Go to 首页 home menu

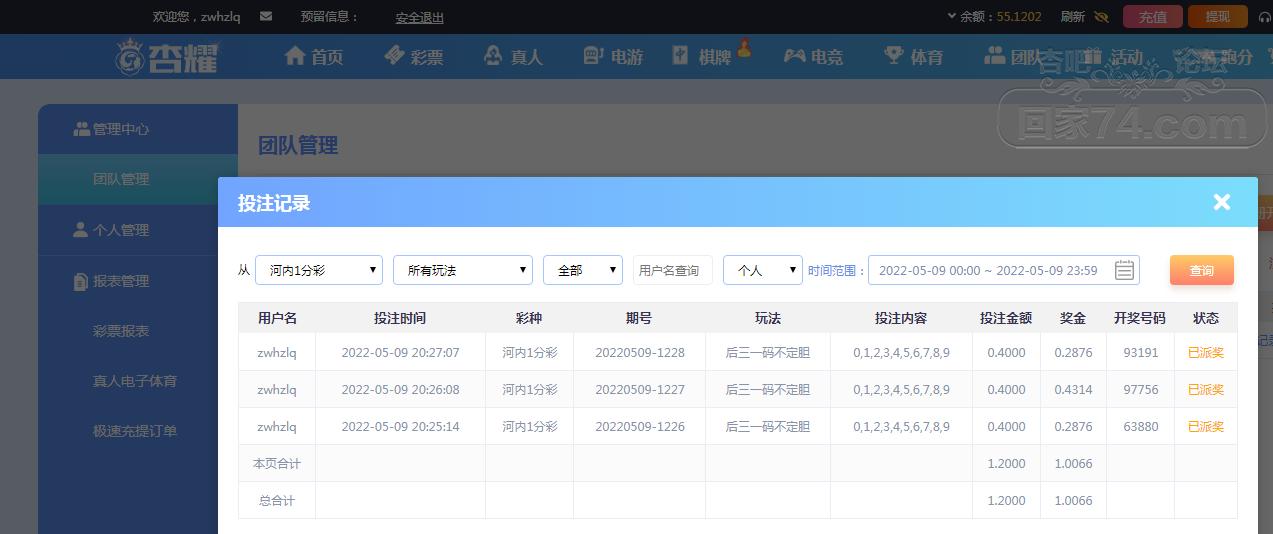tap(314, 56)
